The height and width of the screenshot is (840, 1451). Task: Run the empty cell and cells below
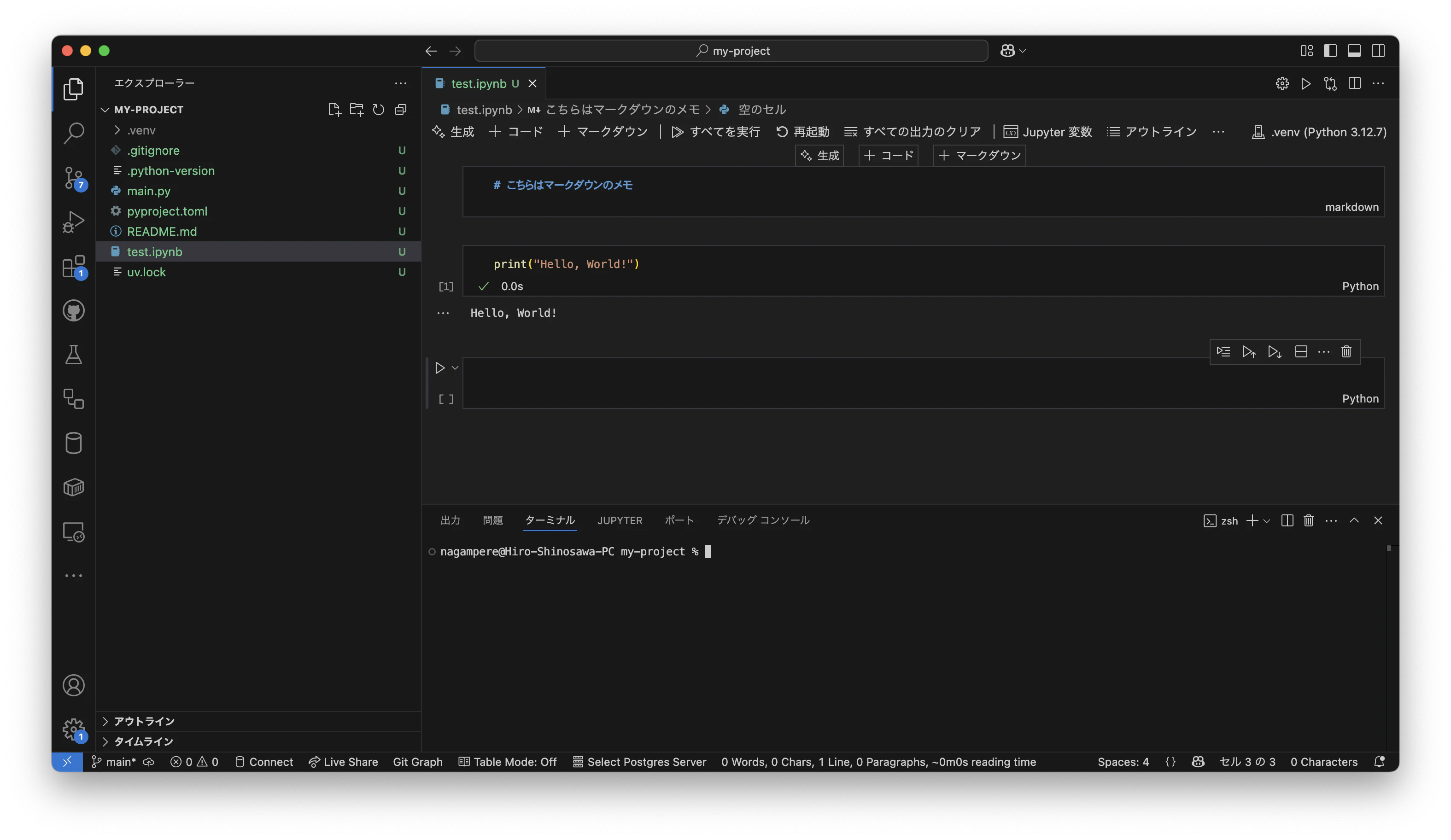(1274, 352)
